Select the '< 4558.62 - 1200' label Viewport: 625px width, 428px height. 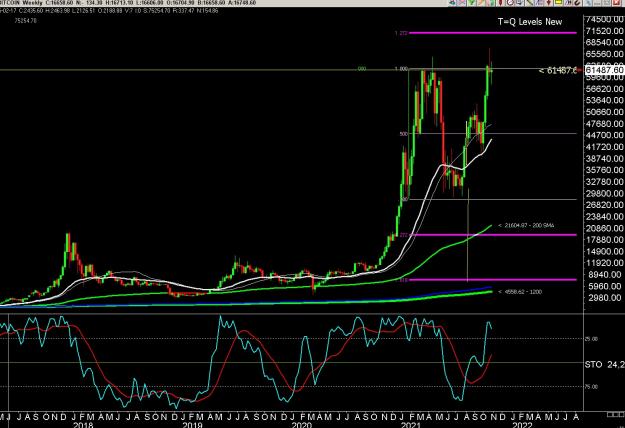click(x=520, y=292)
